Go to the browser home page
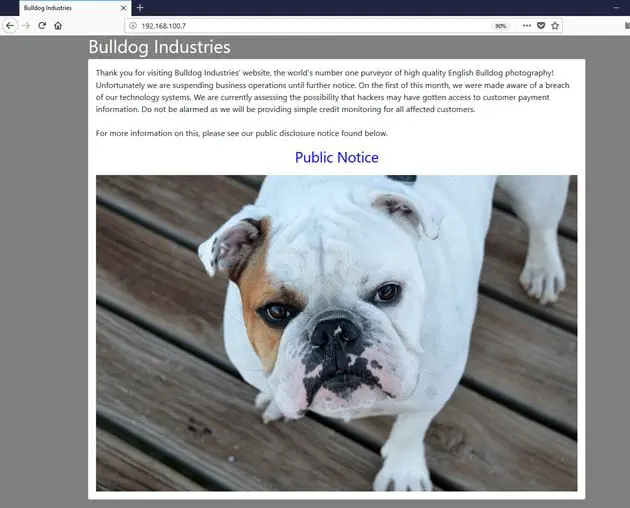Image resolution: width=630 pixels, height=508 pixels. point(58,26)
